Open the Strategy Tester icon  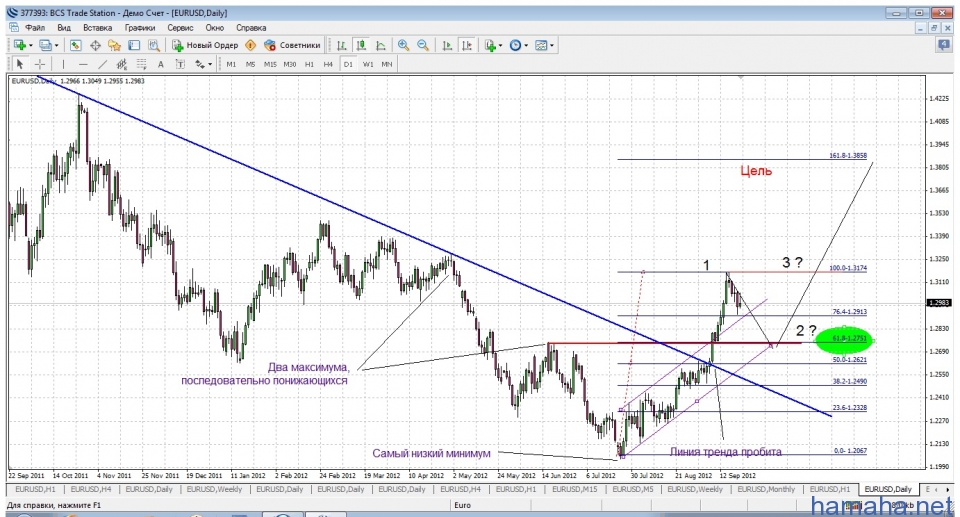point(154,45)
